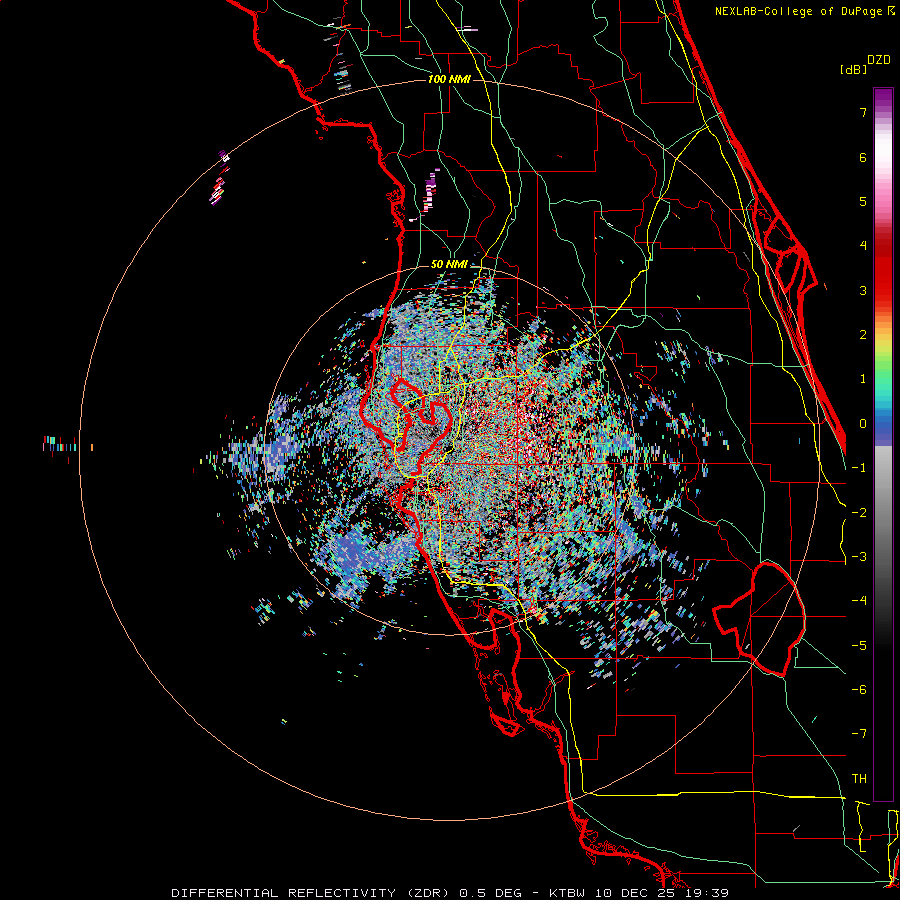Click the 1 value on color scale
This screenshot has width=900, height=900.
(x=863, y=379)
